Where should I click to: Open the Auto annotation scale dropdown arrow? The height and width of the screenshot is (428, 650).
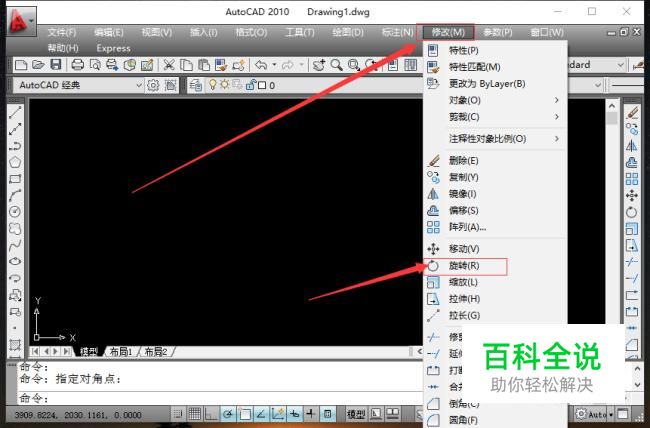click(x=611, y=414)
